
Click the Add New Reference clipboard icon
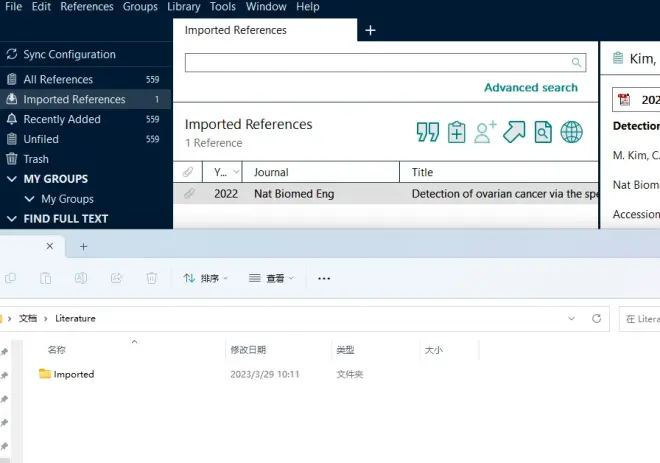(x=457, y=132)
